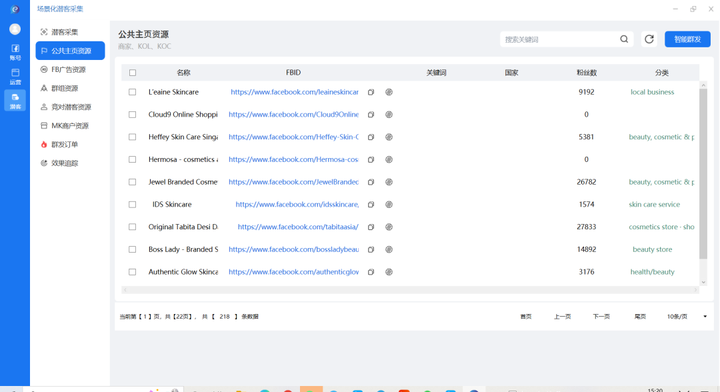Open 效果追踪 menu item

(70, 163)
